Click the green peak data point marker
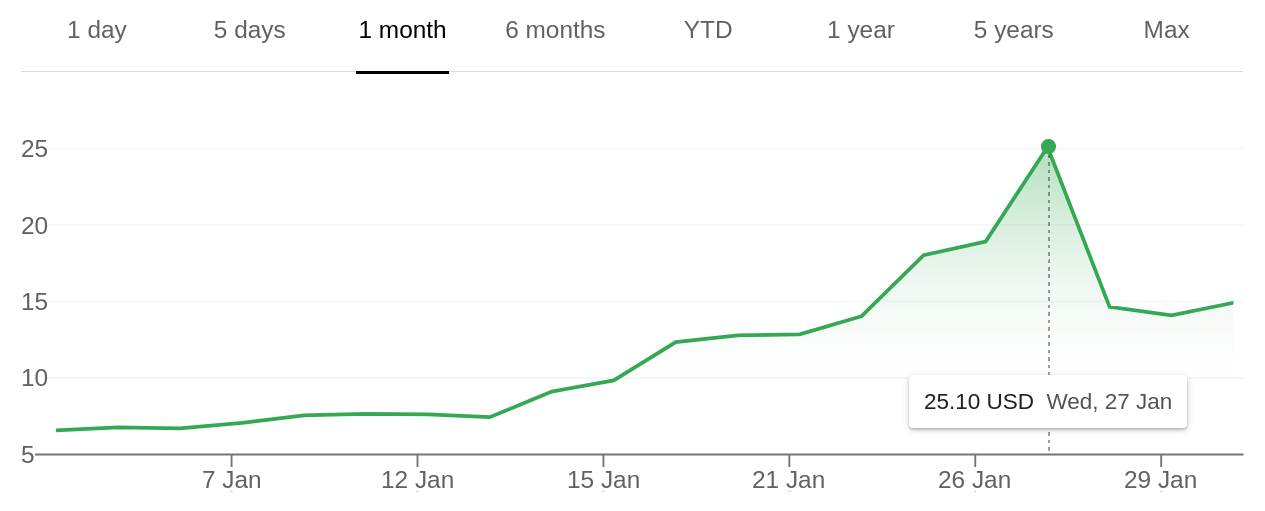The width and height of the screenshot is (1265, 511). (x=1048, y=147)
